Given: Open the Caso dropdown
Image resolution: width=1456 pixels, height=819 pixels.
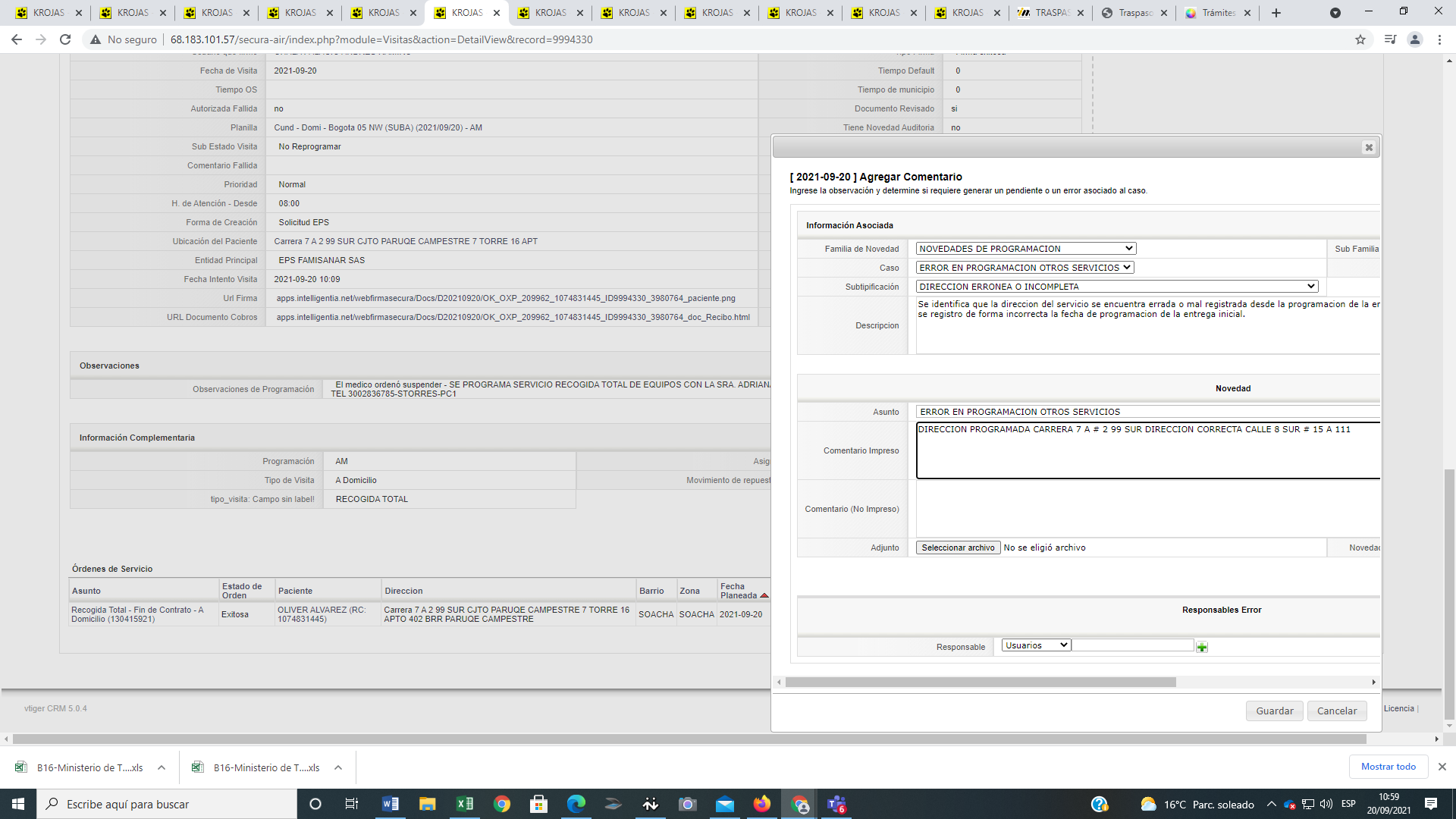Looking at the screenshot, I should coord(1025,268).
